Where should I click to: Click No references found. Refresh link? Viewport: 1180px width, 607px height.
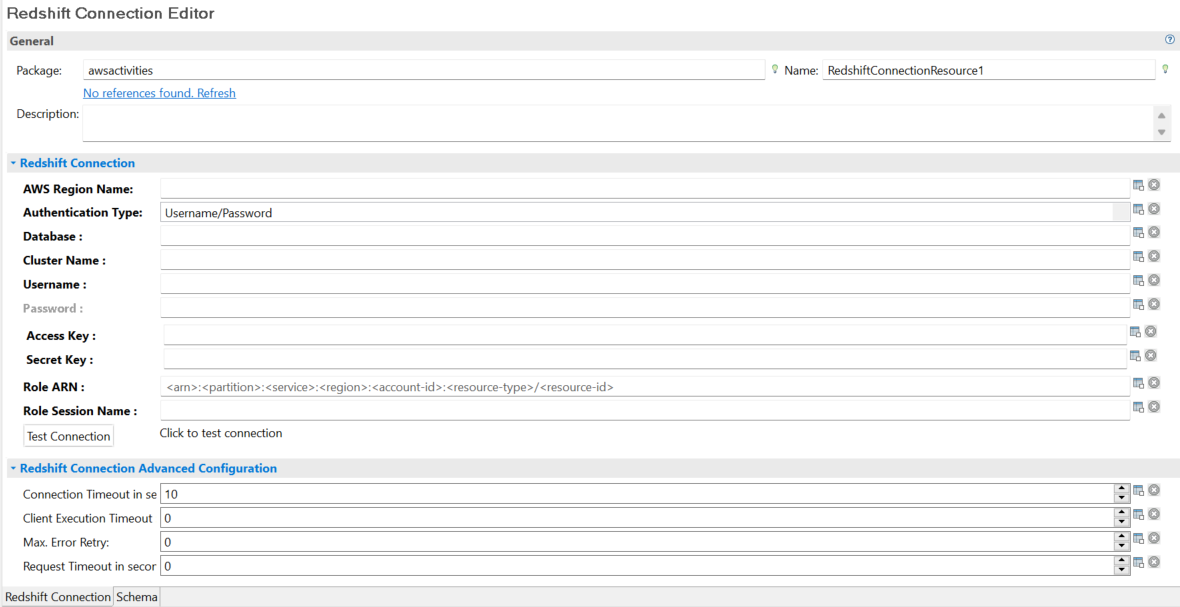pyautogui.click(x=160, y=93)
